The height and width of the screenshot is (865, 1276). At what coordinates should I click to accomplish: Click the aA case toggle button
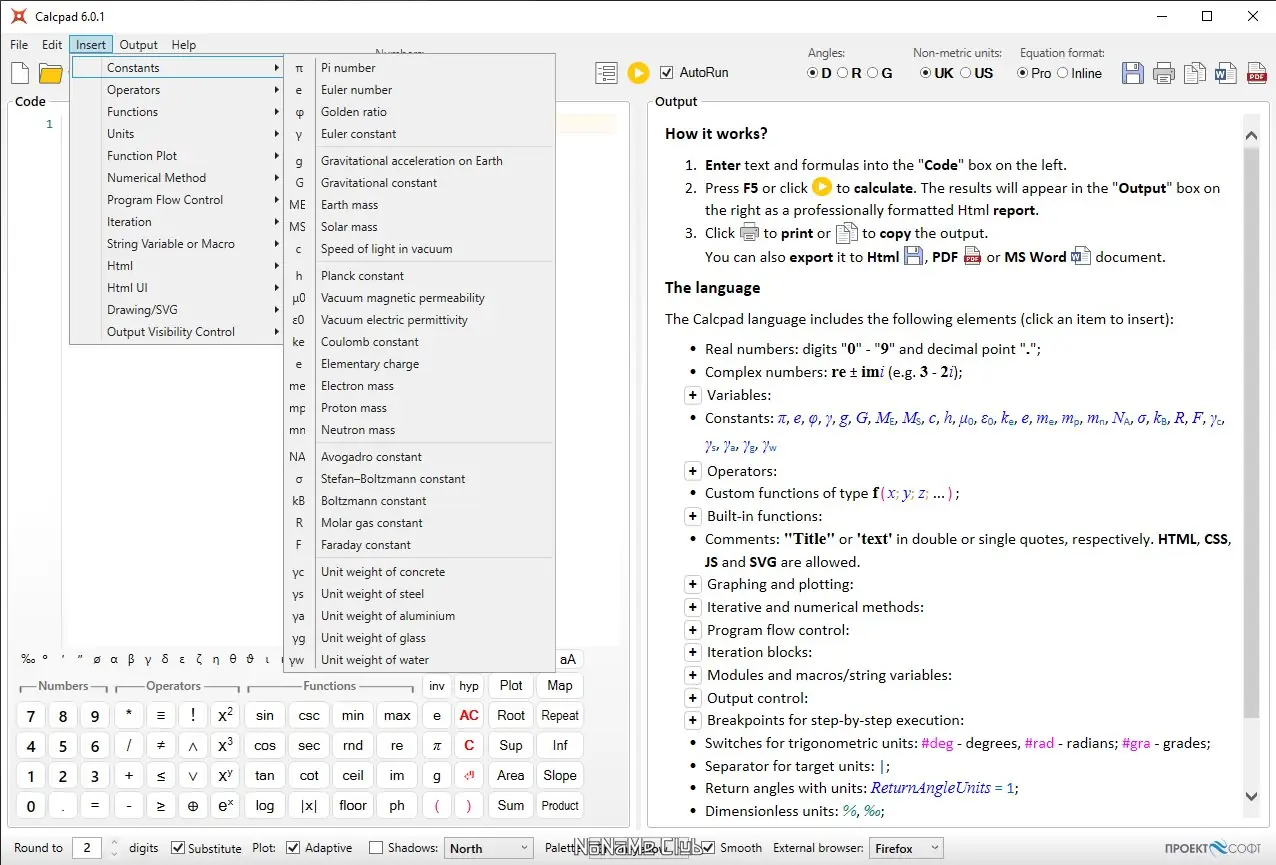click(x=568, y=659)
